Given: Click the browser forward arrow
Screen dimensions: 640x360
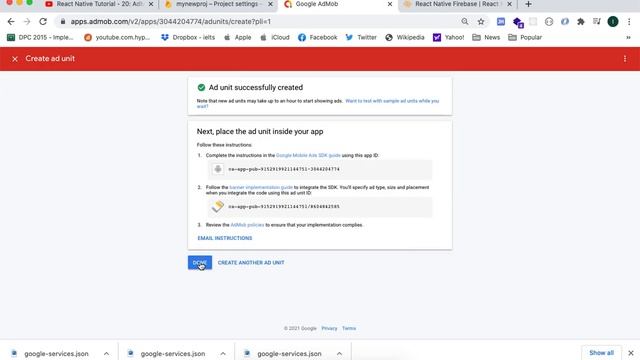Looking at the screenshot, I should pos(27,22).
